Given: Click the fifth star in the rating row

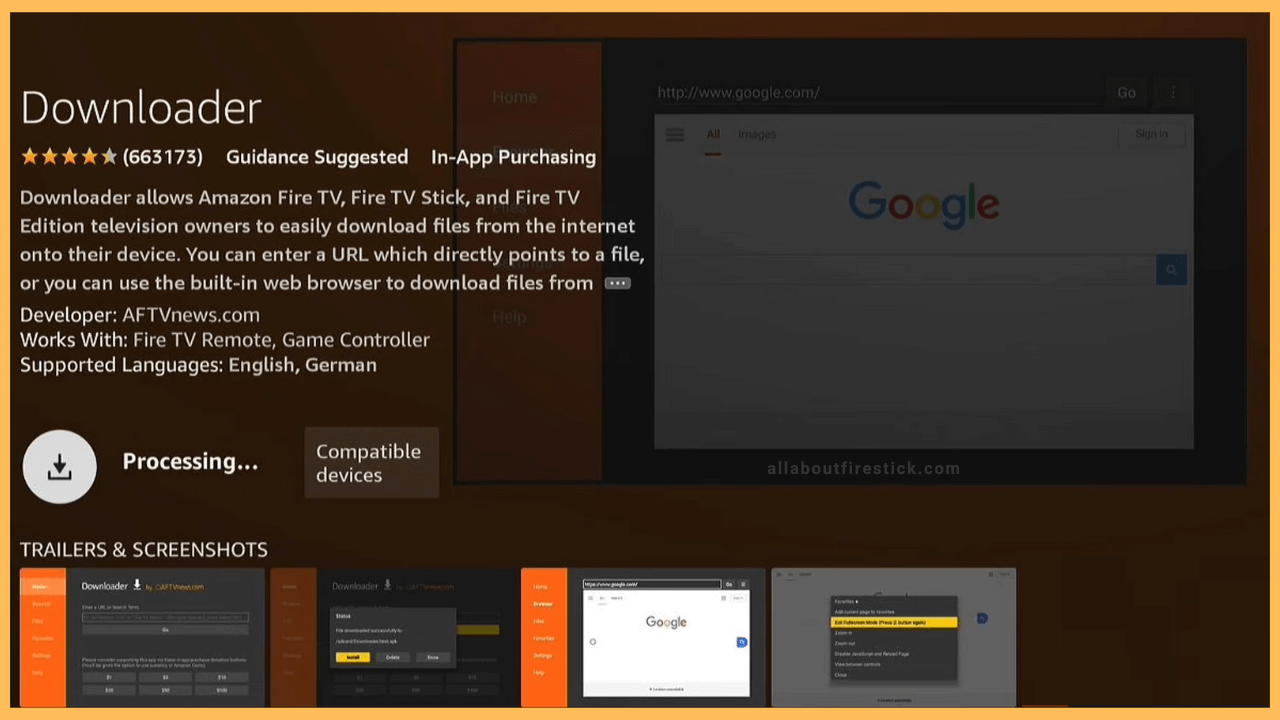Looking at the screenshot, I should tap(110, 157).
